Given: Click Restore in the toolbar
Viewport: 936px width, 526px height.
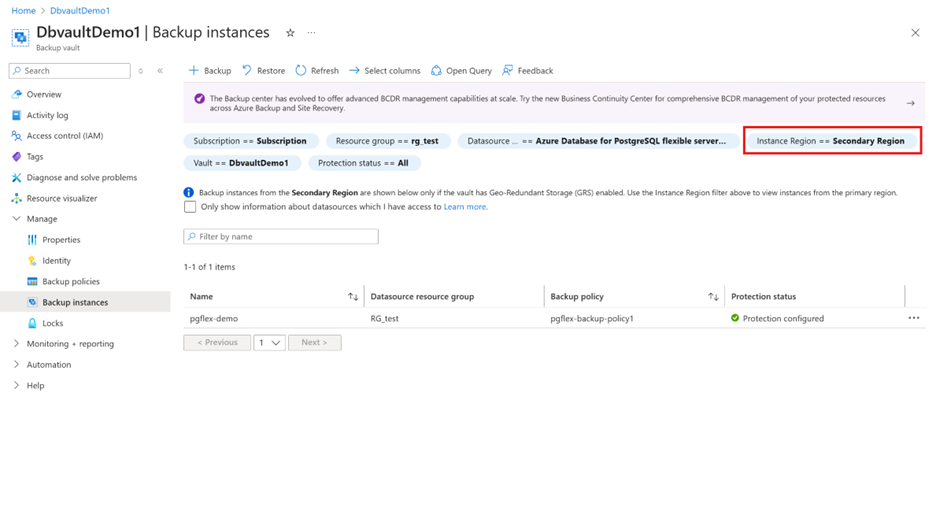Looking at the screenshot, I should pyautogui.click(x=263, y=70).
